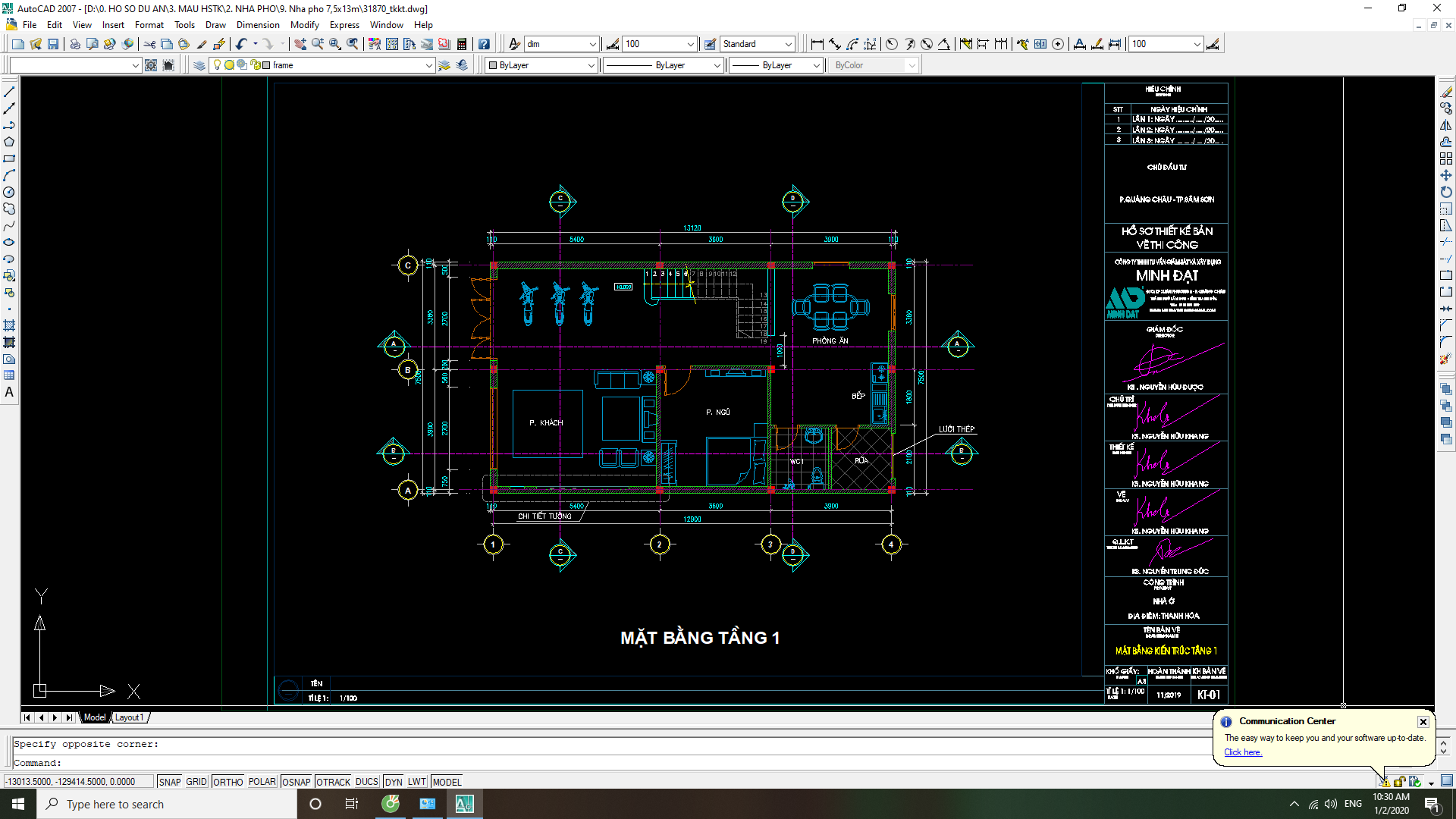Toggle DYN dynamic input
1456x819 pixels.
[x=393, y=782]
